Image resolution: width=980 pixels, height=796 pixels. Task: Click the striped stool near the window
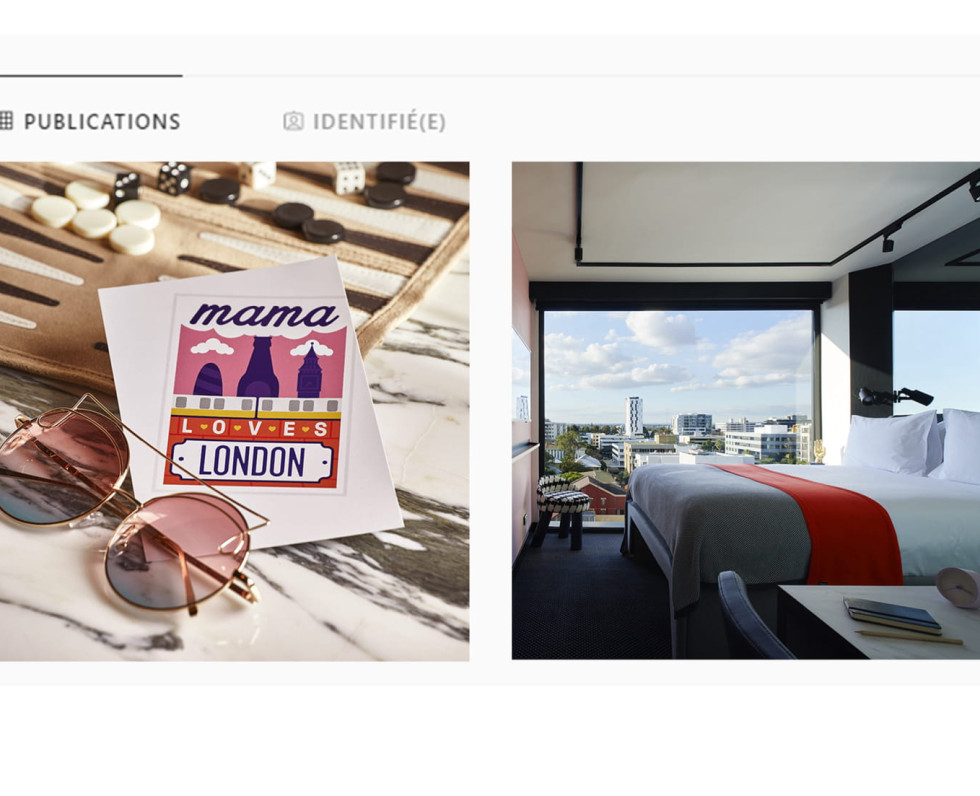(562, 509)
